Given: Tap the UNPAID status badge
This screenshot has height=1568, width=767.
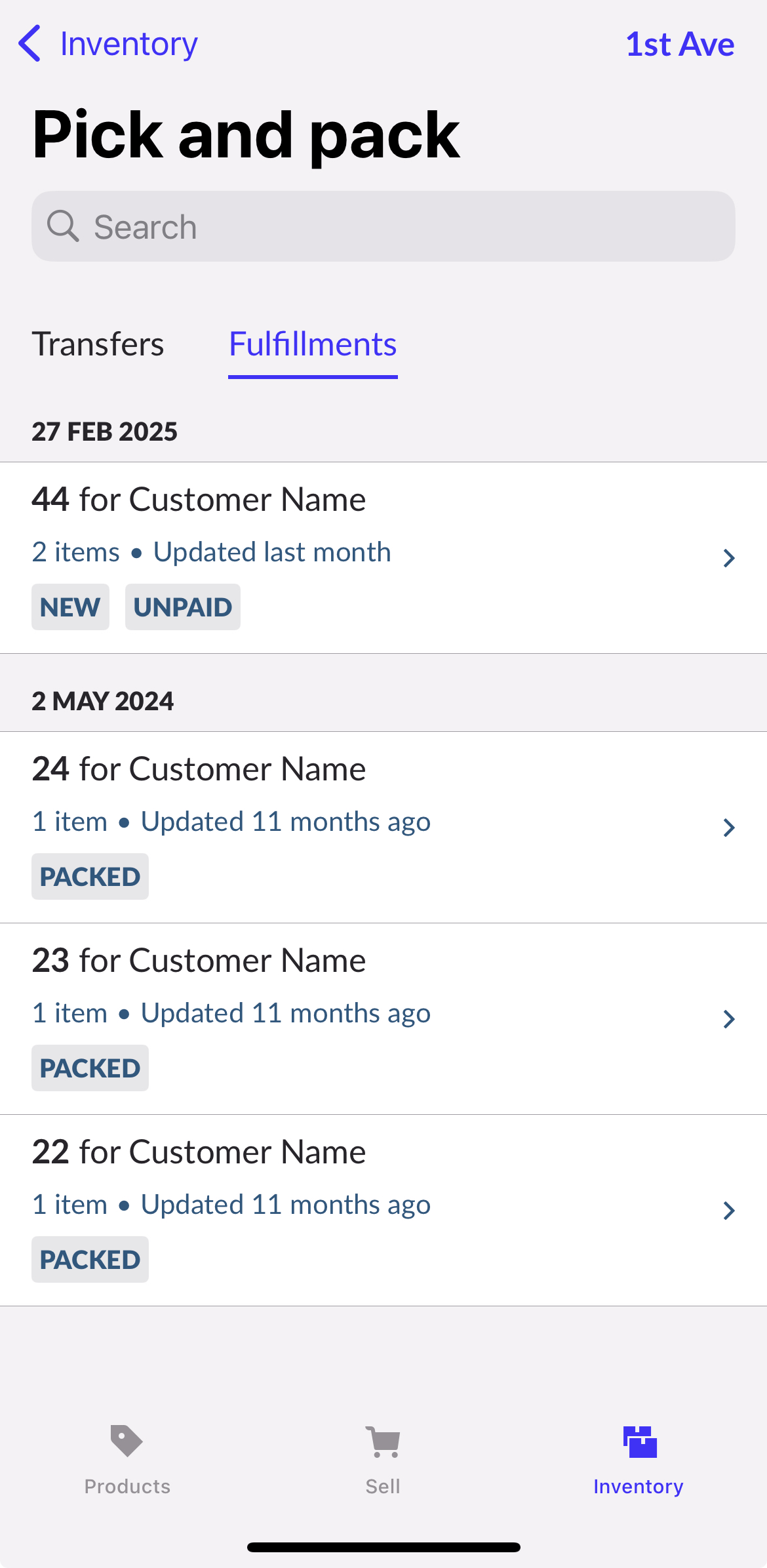Looking at the screenshot, I should point(183,607).
